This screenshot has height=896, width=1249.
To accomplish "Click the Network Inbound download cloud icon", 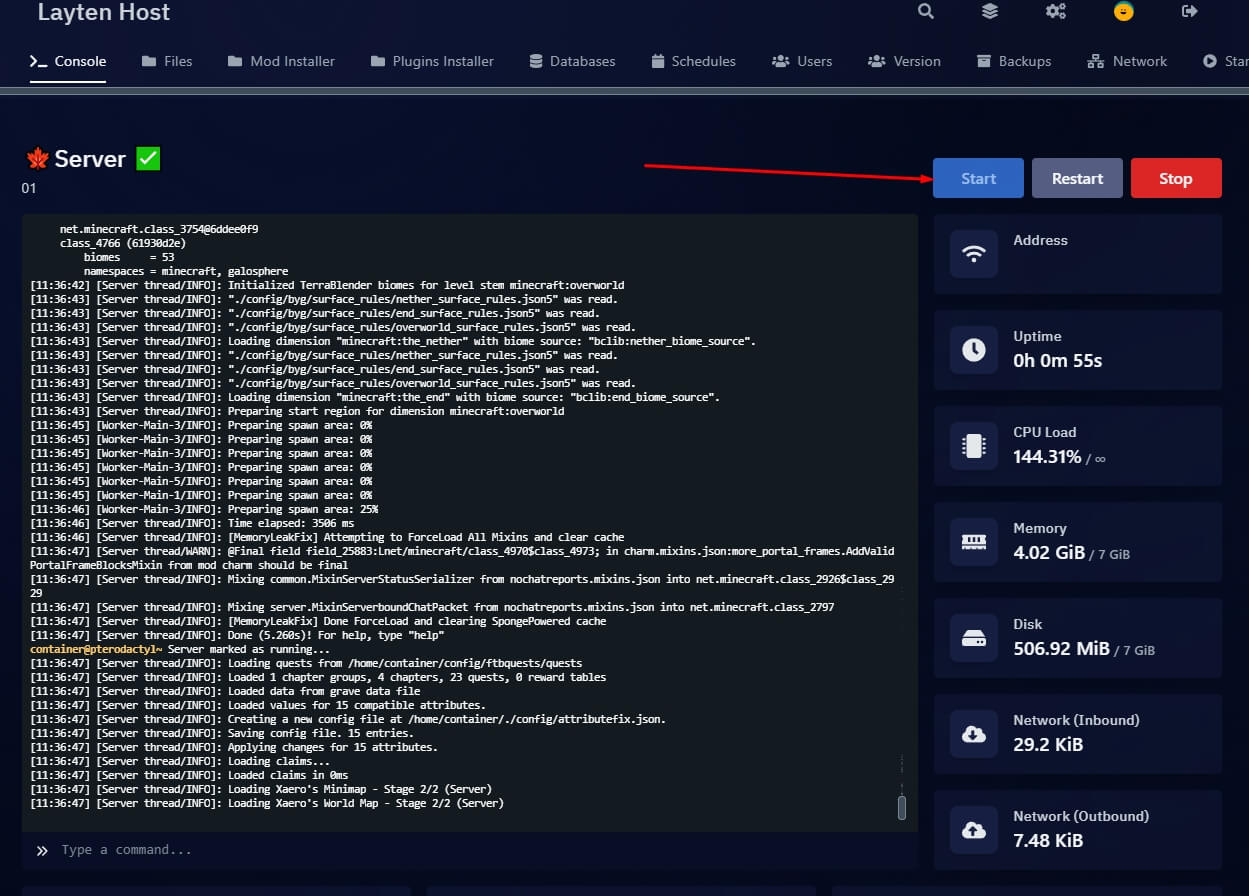I will pyautogui.click(x=973, y=734).
